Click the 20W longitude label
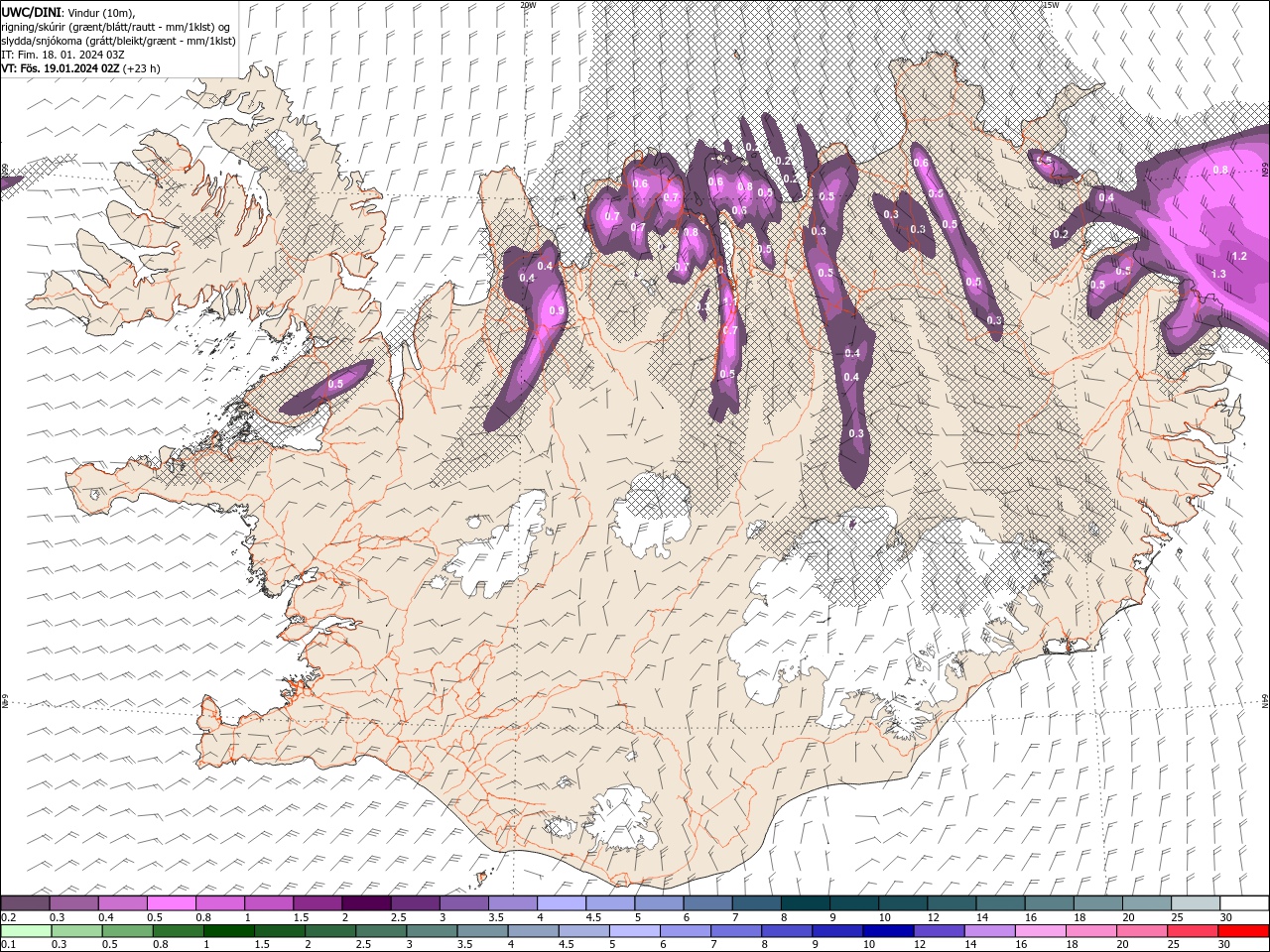Viewport: 1270px width, 952px height. [x=528, y=5]
